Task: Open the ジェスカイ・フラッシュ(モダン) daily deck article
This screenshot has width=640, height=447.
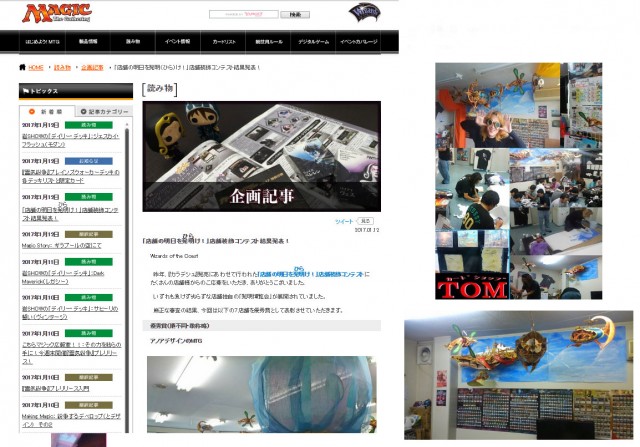Action: pyautogui.click(x=71, y=140)
